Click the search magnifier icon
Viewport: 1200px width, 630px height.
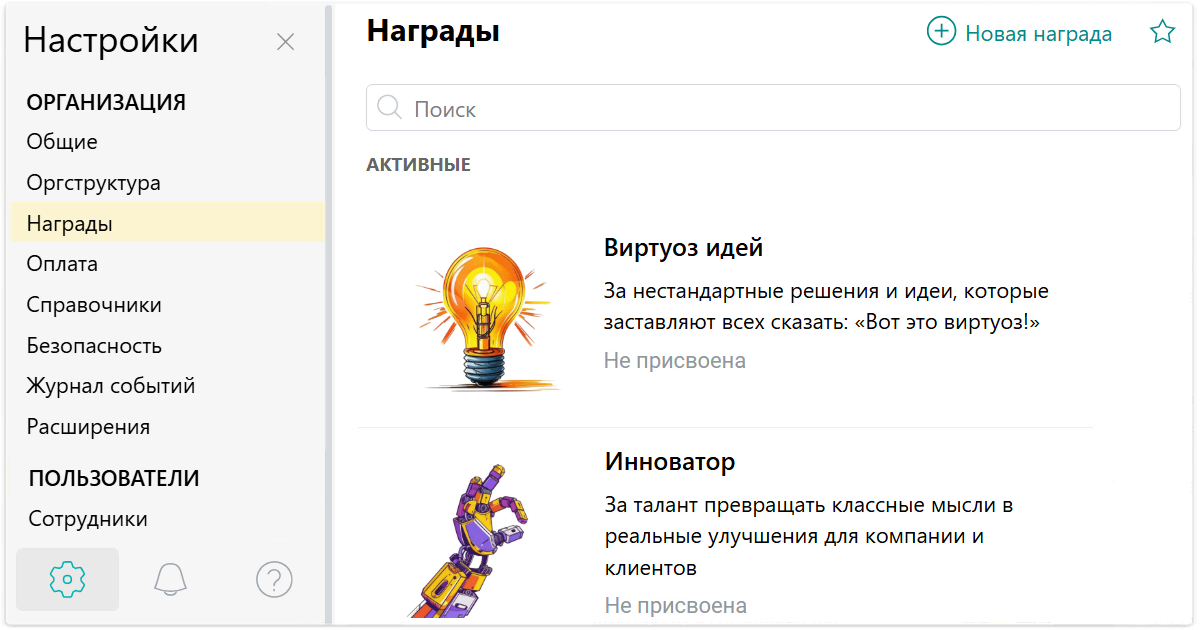pyautogui.click(x=389, y=108)
